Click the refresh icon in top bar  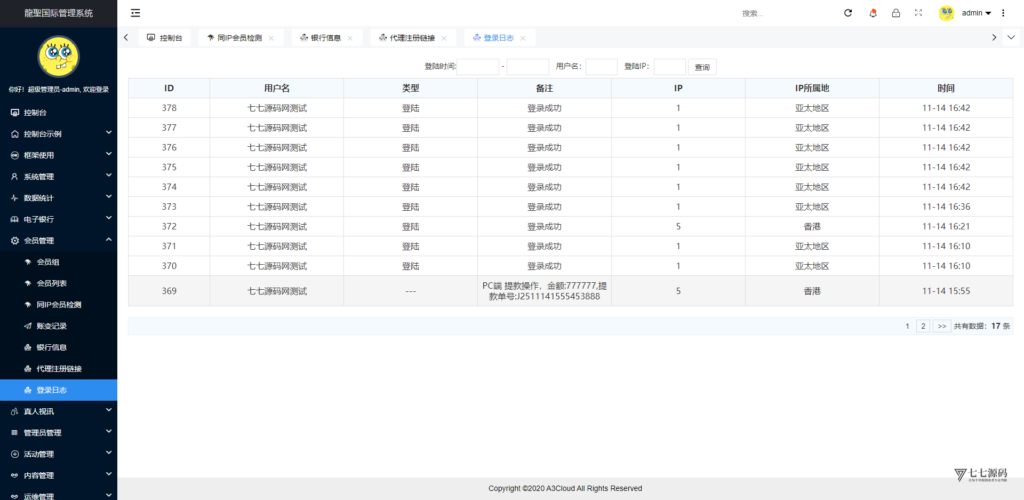coord(848,13)
